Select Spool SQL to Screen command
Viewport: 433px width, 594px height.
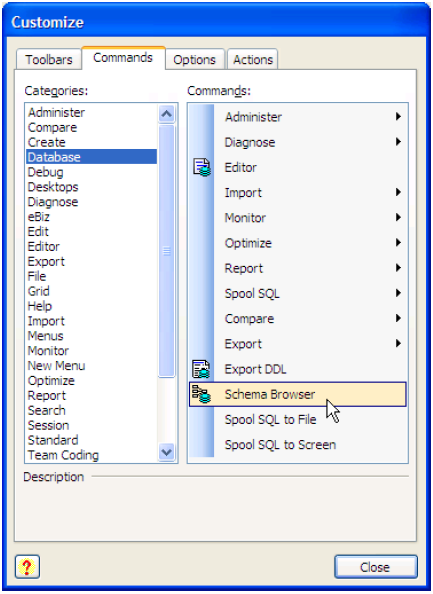[x=280, y=444]
